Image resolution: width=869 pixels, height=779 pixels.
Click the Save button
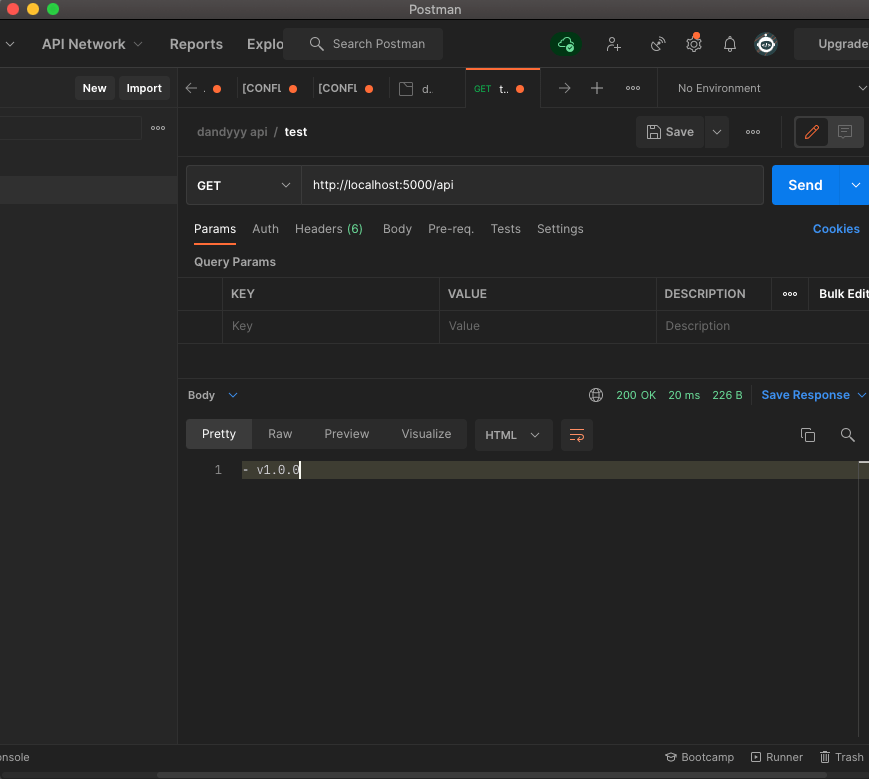(670, 132)
